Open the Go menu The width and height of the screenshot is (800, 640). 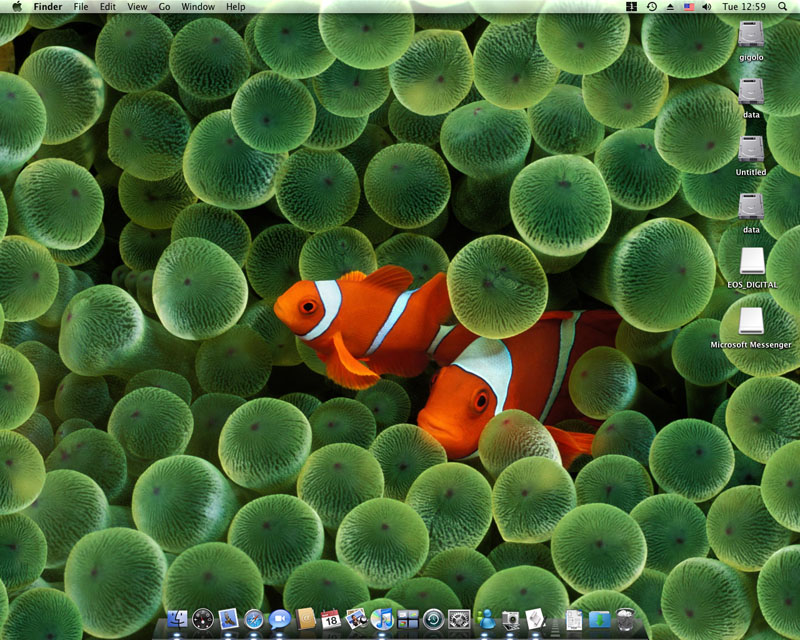(164, 7)
